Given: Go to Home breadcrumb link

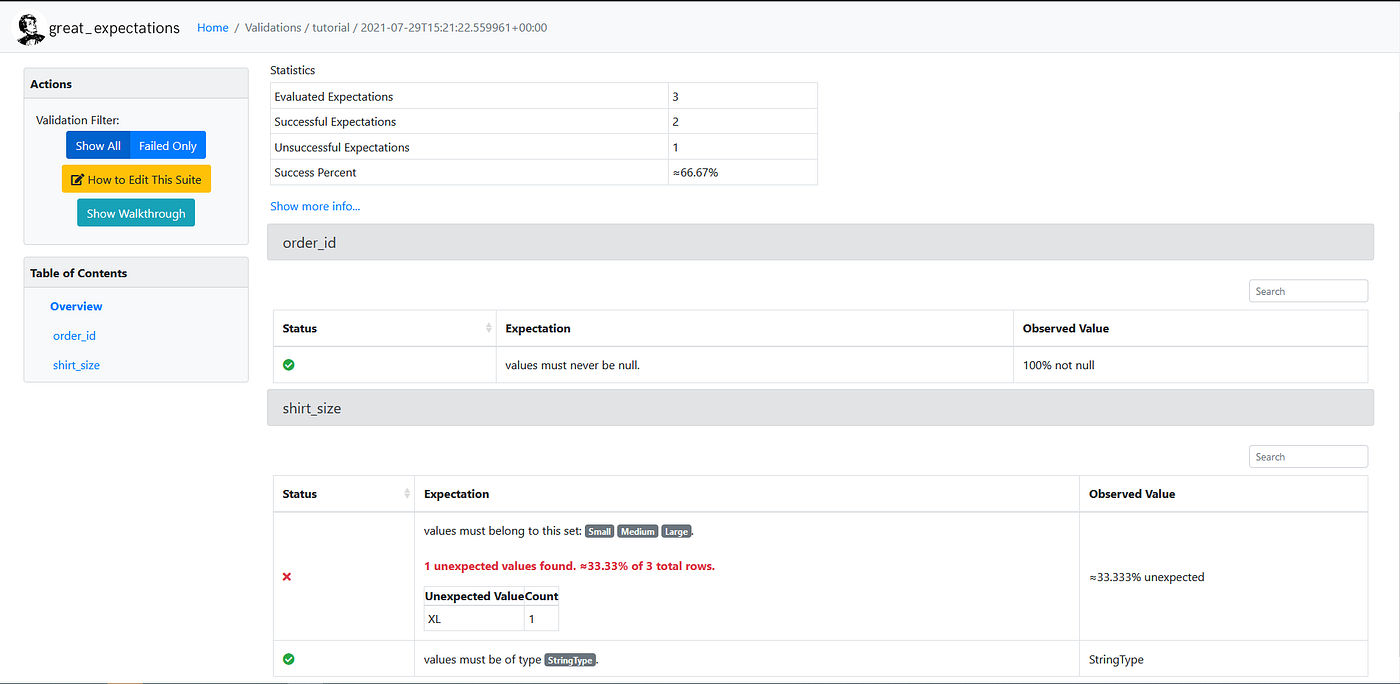Looking at the screenshot, I should tap(213, 28).
